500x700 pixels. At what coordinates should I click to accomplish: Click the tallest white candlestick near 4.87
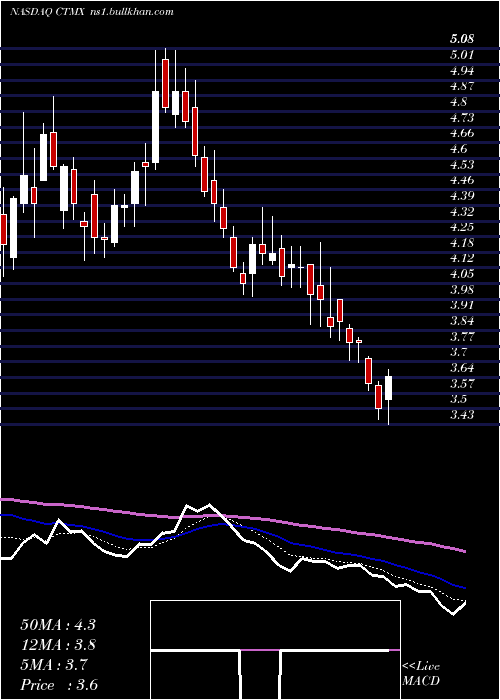click(x=155, y=127)
